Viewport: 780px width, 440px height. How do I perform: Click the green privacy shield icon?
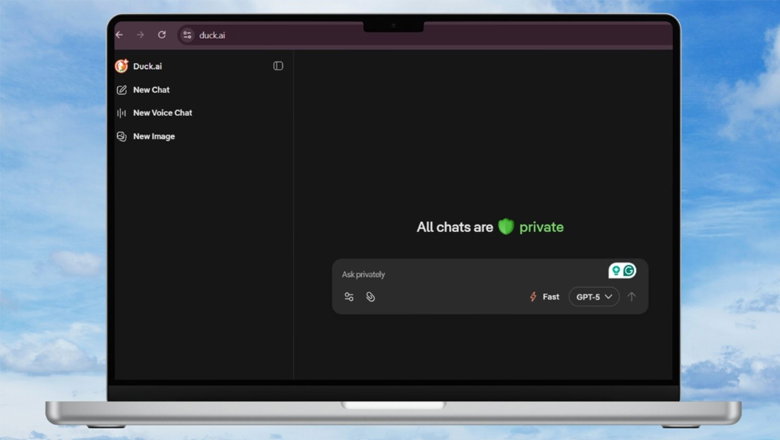506,227
